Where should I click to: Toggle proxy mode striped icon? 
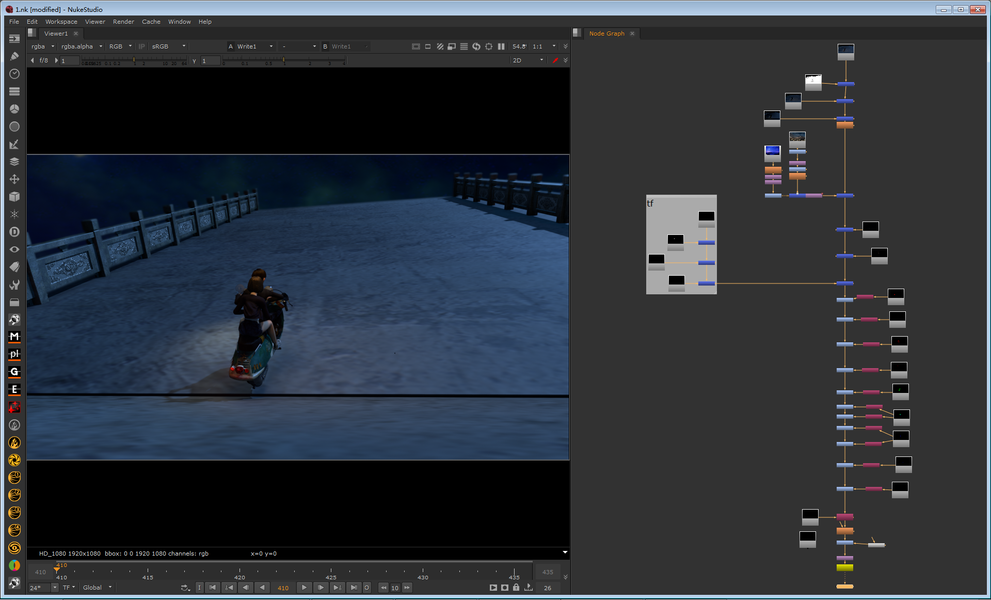point(440,46)
